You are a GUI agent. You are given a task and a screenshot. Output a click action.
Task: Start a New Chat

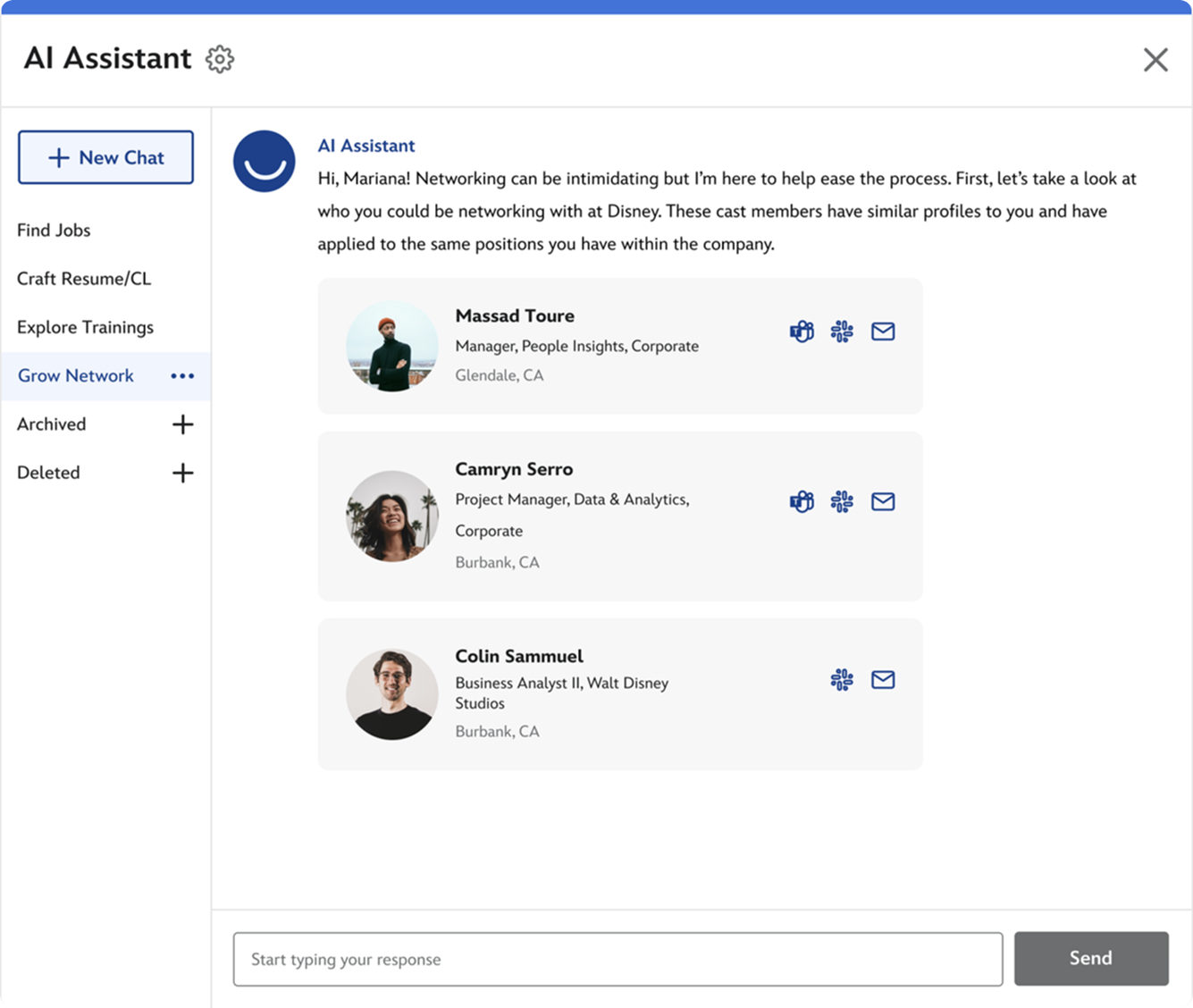105,157
